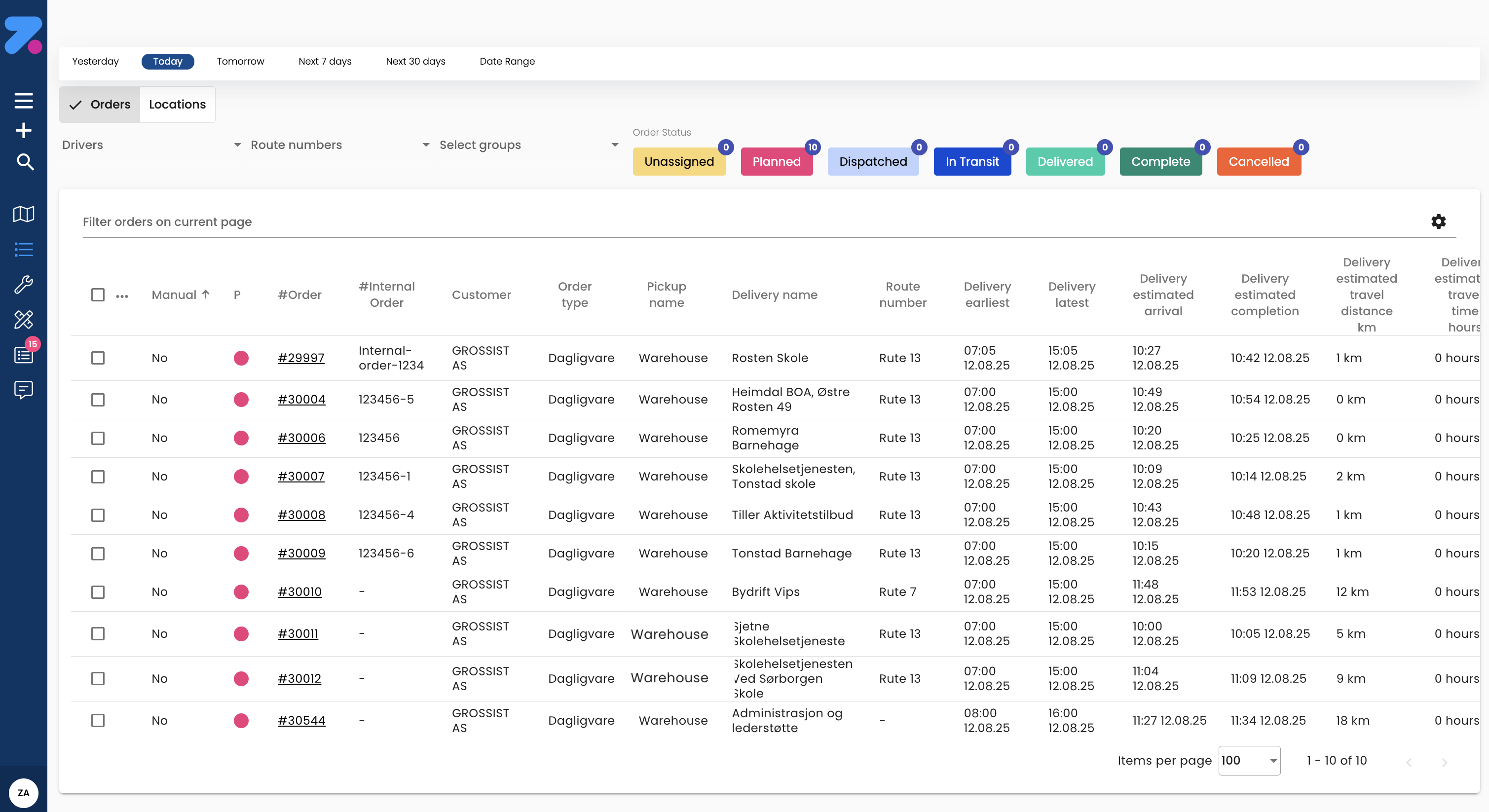Select the list view sidebar icon
The width and height of the screenshot is (1489, 812).
(x=24, y=250)
